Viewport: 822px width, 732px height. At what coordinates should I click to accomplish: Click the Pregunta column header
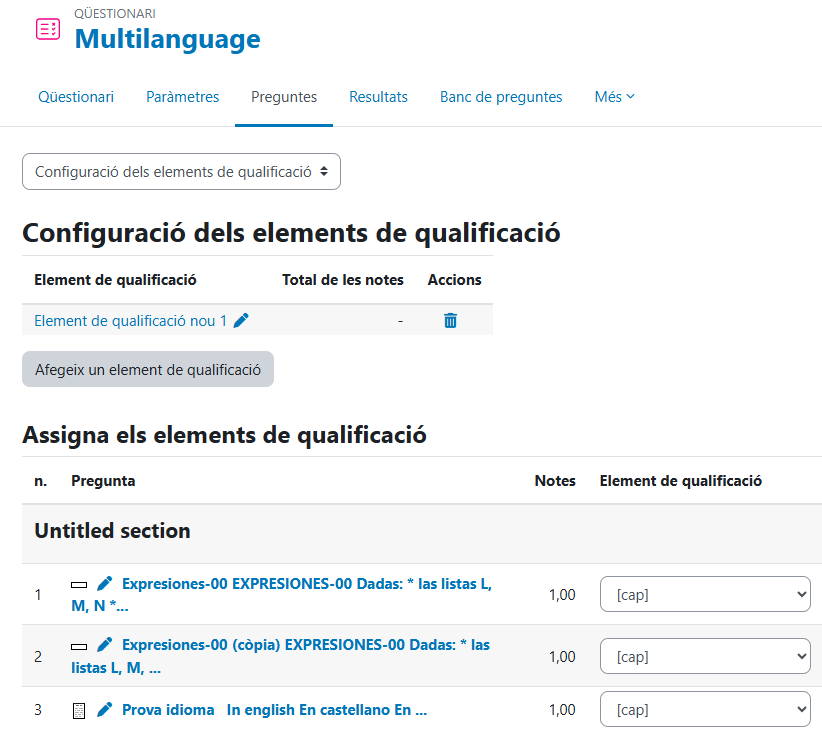(103, 480)
